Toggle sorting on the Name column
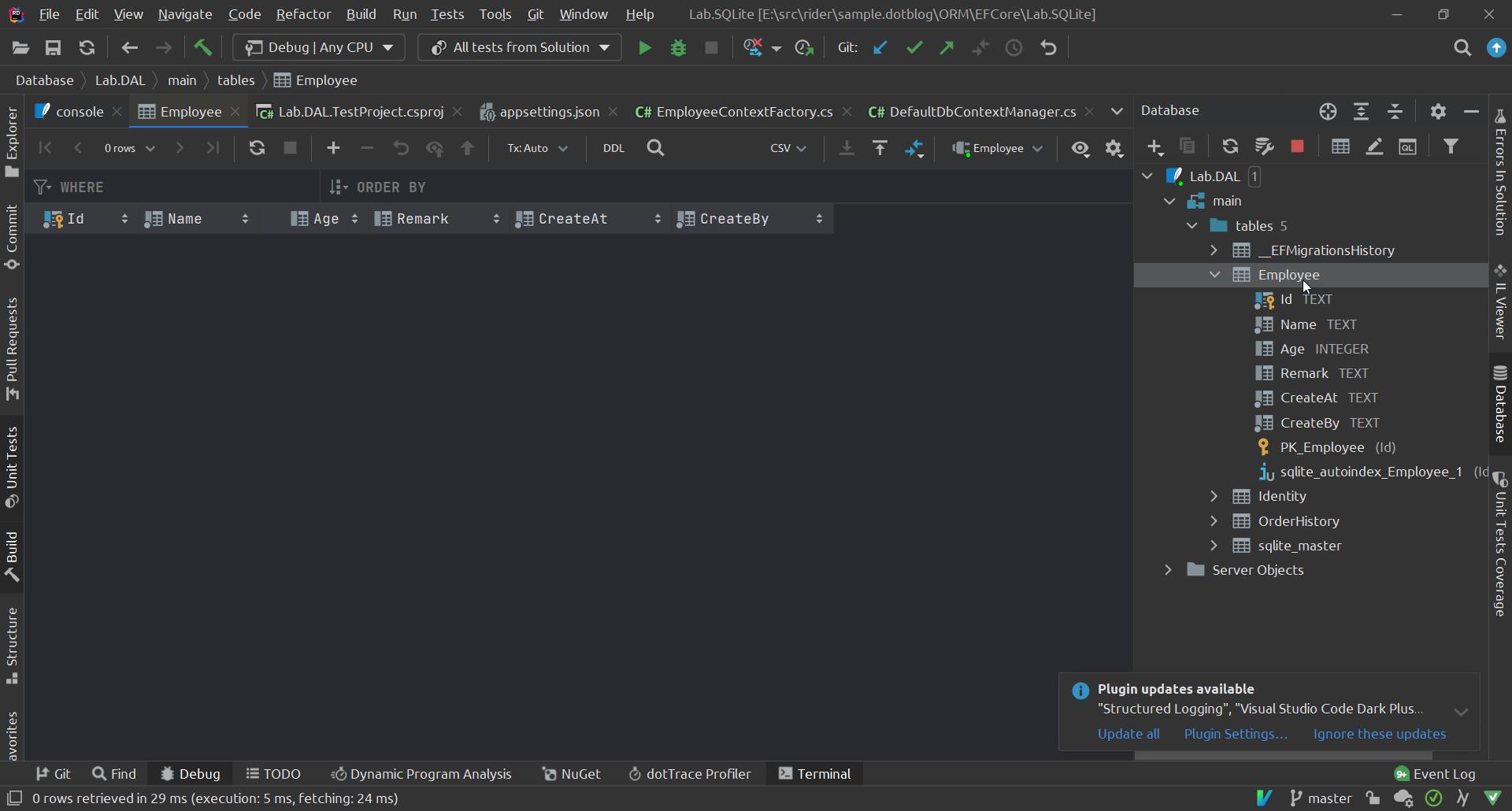 coord(245,219)
